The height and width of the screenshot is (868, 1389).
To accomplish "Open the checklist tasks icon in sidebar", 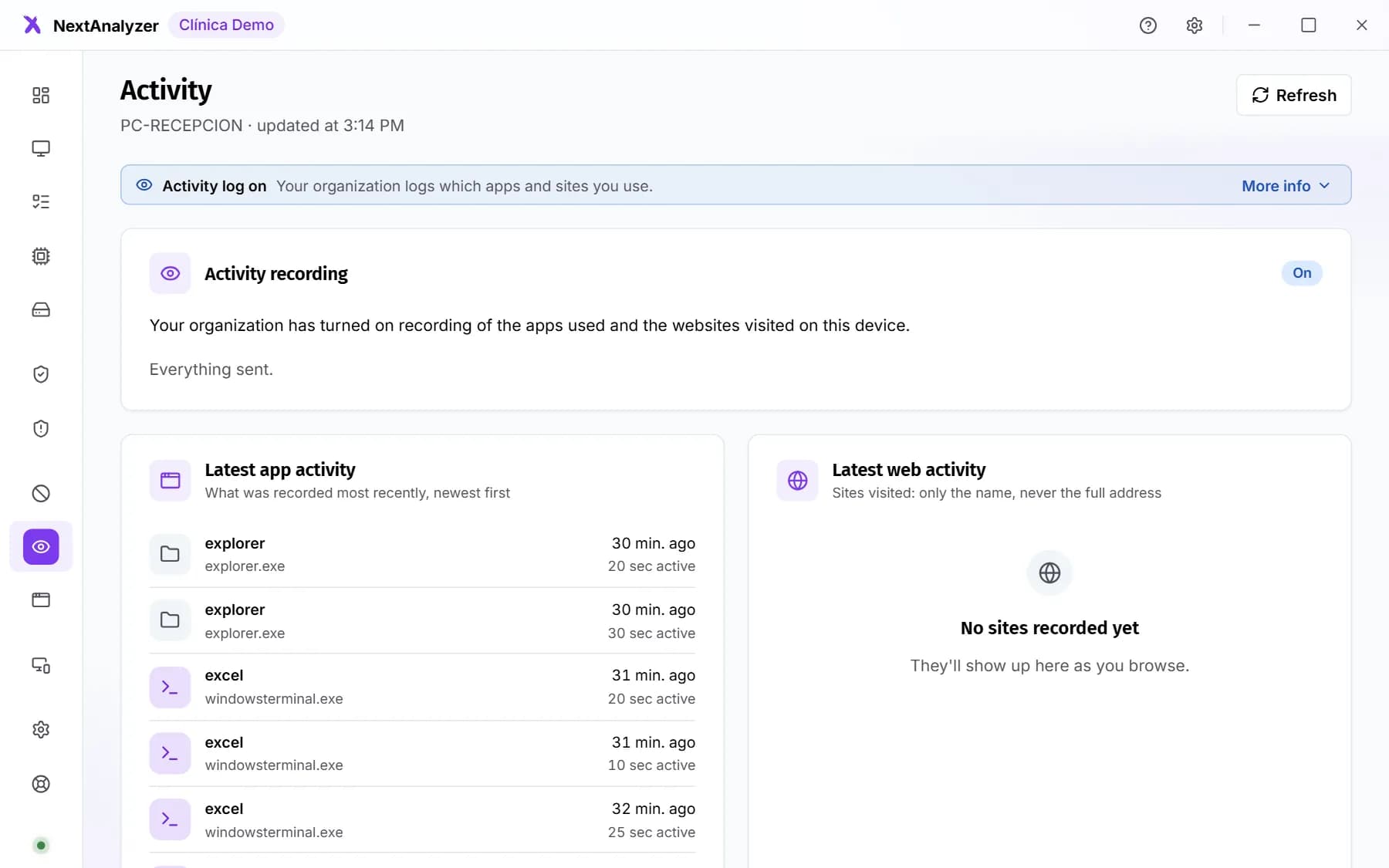I will (41, 202).
